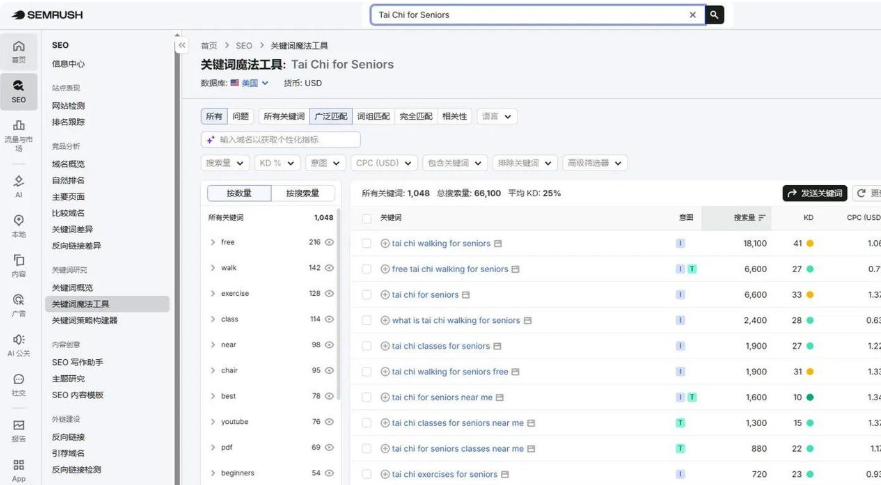Screen dimensions: 881x485
Task: Toggle eye icon for 'chair' group
Action: click(x=329, y=370)
